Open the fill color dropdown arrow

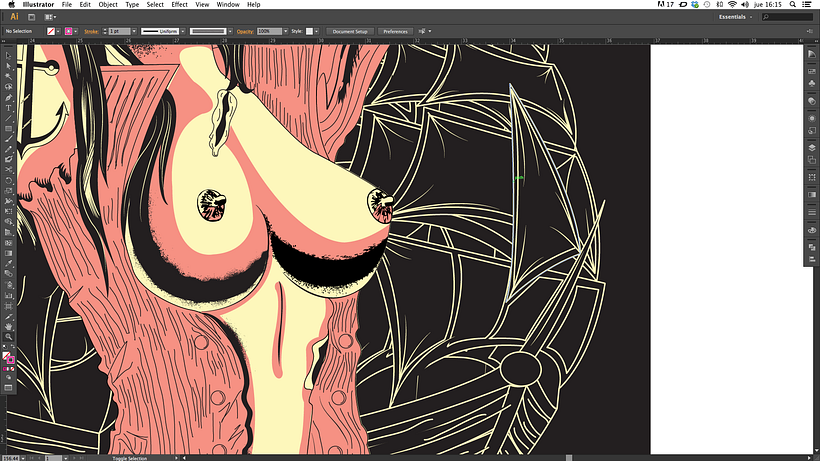58,31
